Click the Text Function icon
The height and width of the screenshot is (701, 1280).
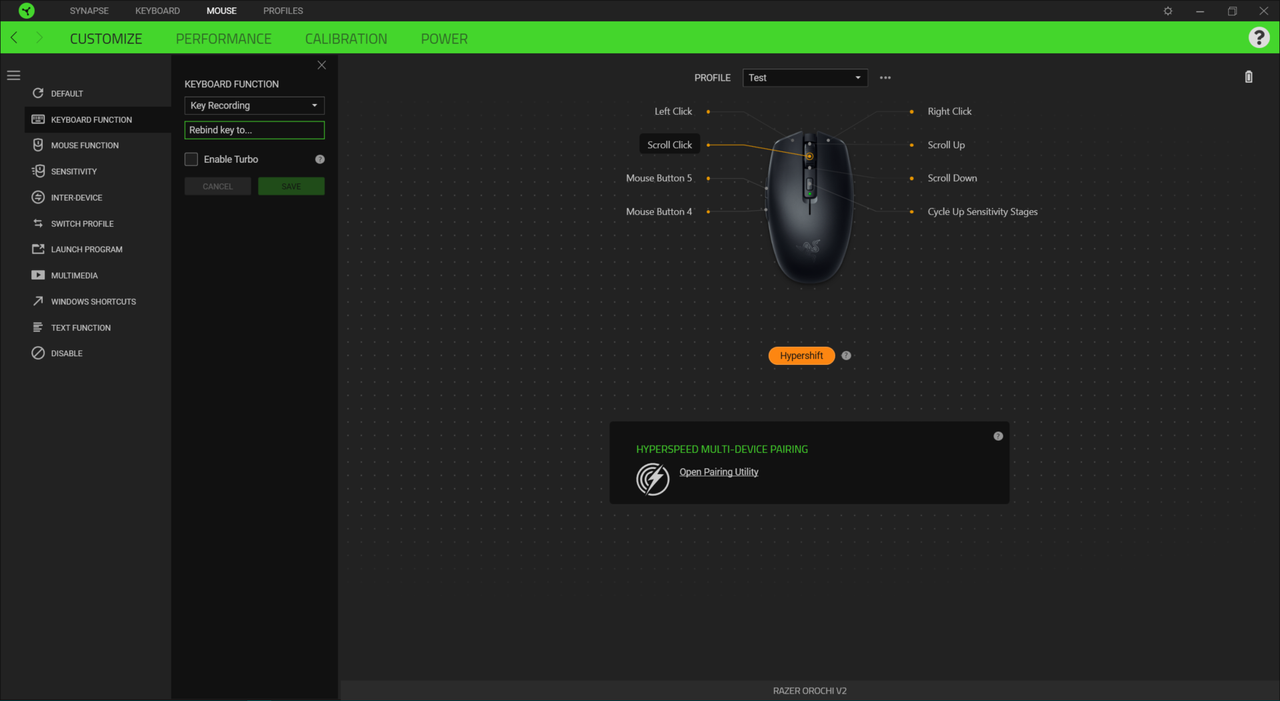(38, 327)
